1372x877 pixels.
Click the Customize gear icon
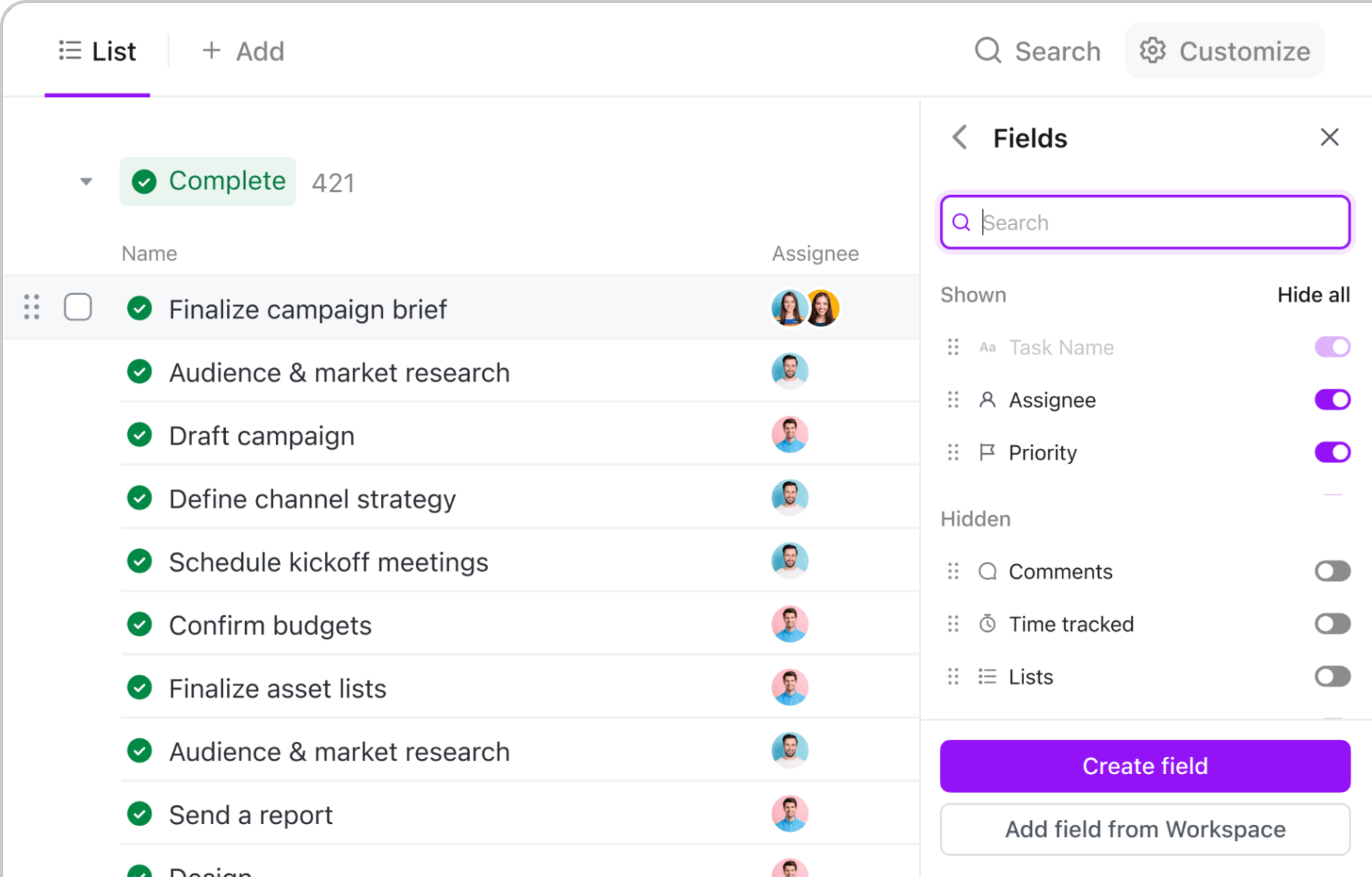1152,50
